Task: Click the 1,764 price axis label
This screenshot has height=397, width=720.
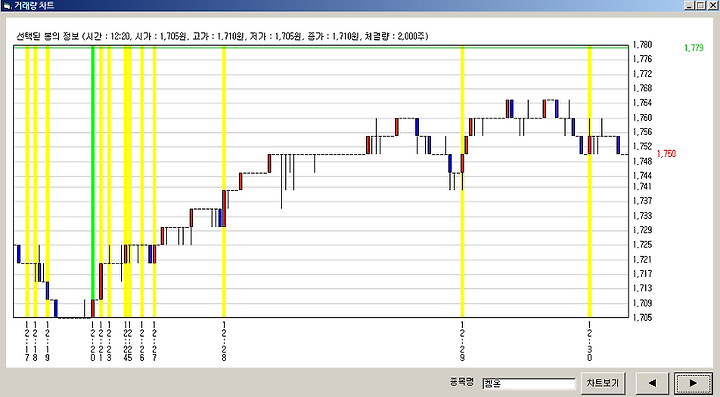Action: click(x=642, y=103)
